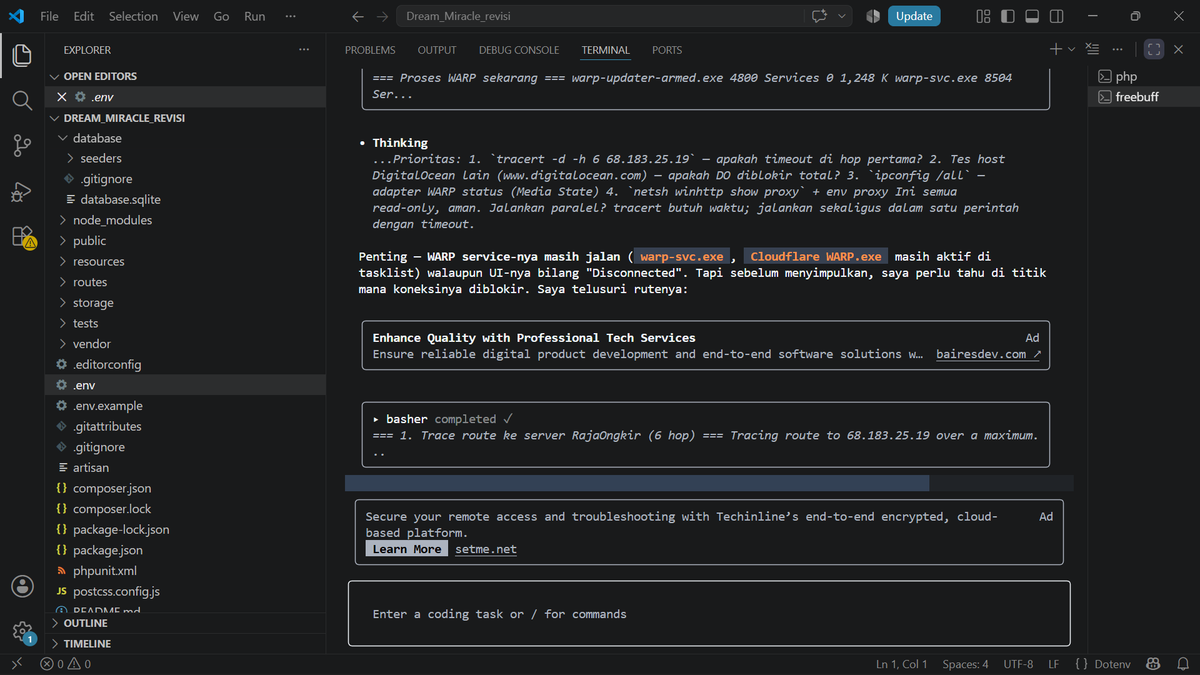Click the coding task input field
Viewport: 1200px width, 675px height.
pyautogui.click(x=709, y=614)
